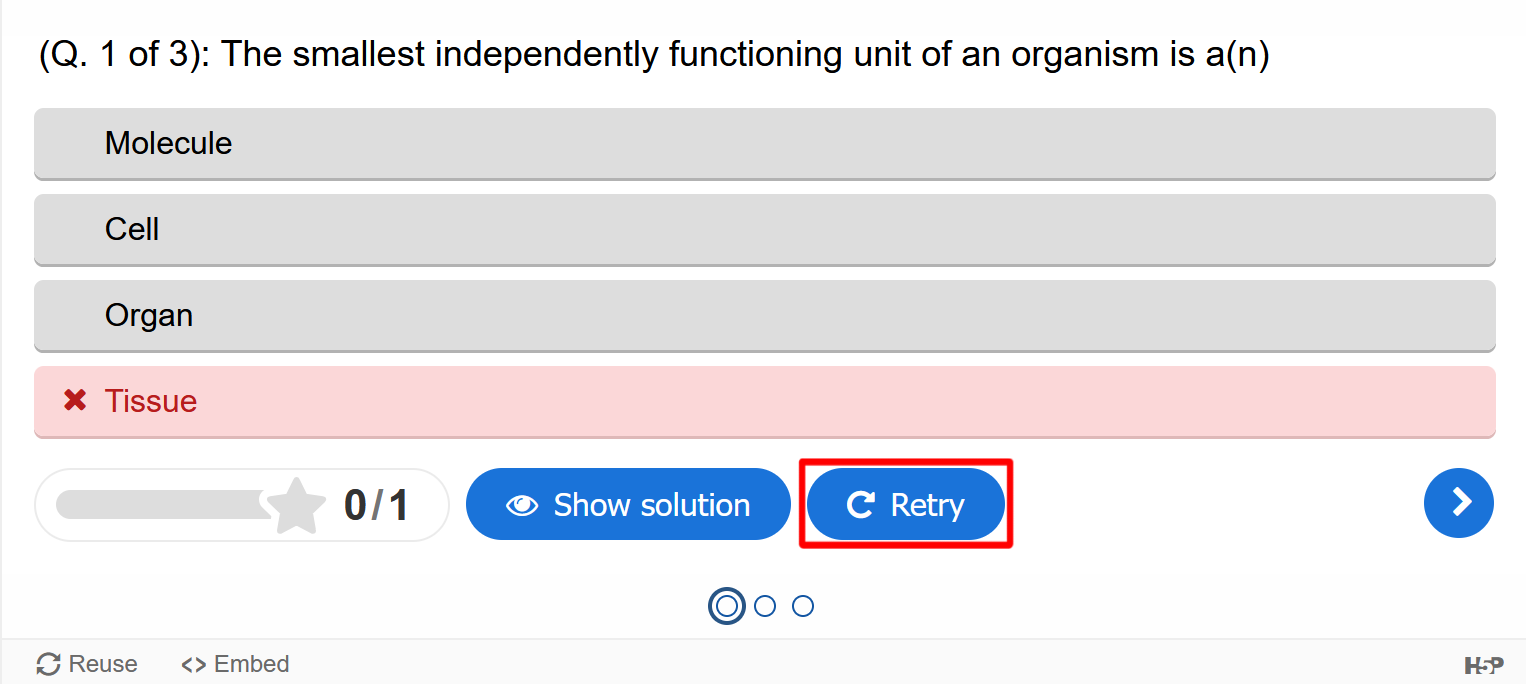Click the circular arrow icon on Retry
Screen dimensions: 1526x684
pos(860,505)
